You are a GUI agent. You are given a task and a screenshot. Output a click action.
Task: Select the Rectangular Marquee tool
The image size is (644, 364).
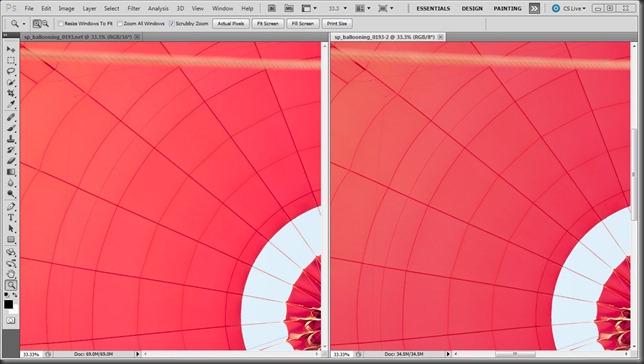(11, 60)
